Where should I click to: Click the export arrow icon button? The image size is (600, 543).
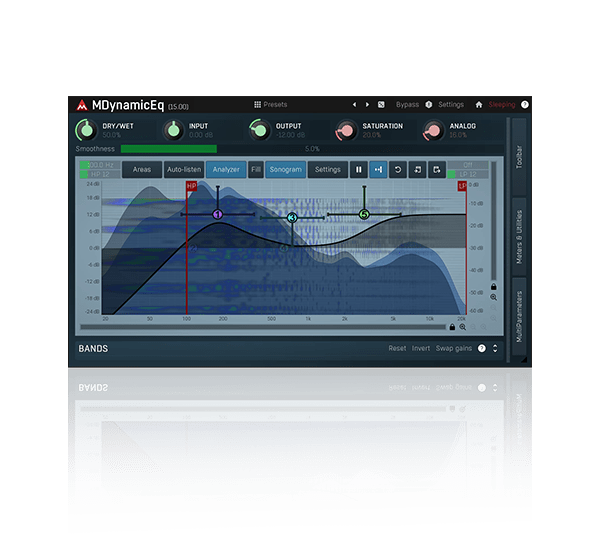pyautogui.click(x=437, y=170)
